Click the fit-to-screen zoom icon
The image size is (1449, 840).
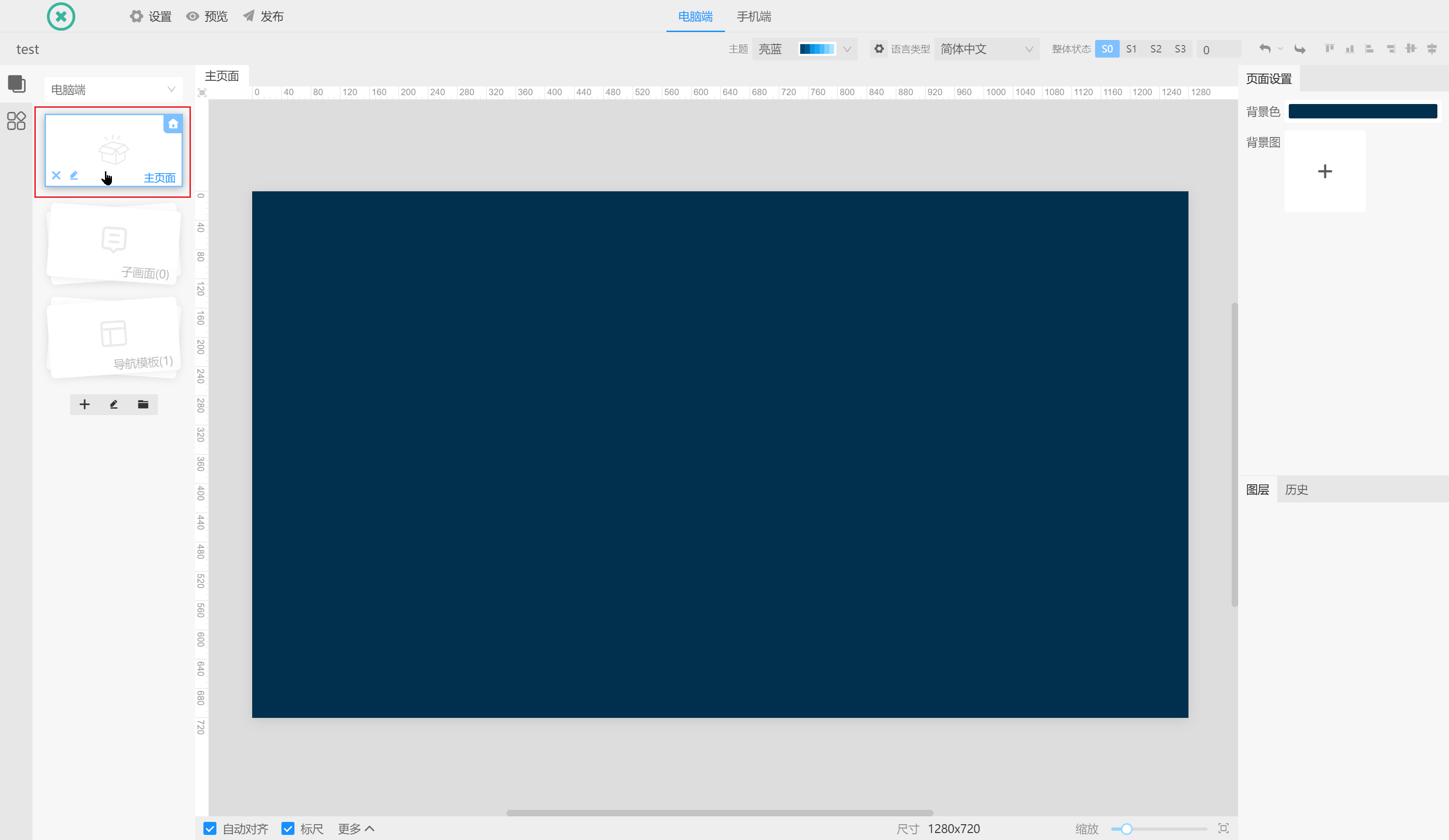tap(1224, 828)
